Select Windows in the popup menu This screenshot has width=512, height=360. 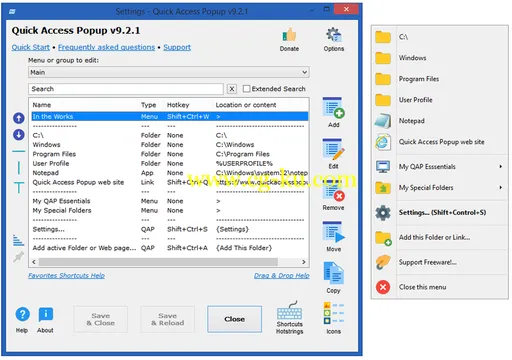(x=440, y=58)
